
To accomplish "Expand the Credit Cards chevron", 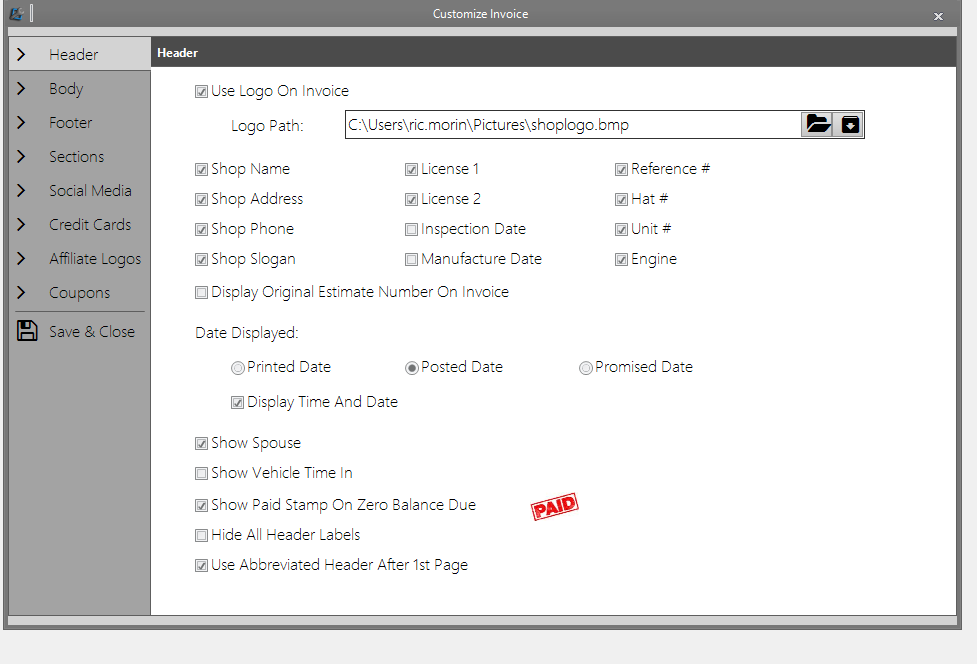I will [21, 224].
